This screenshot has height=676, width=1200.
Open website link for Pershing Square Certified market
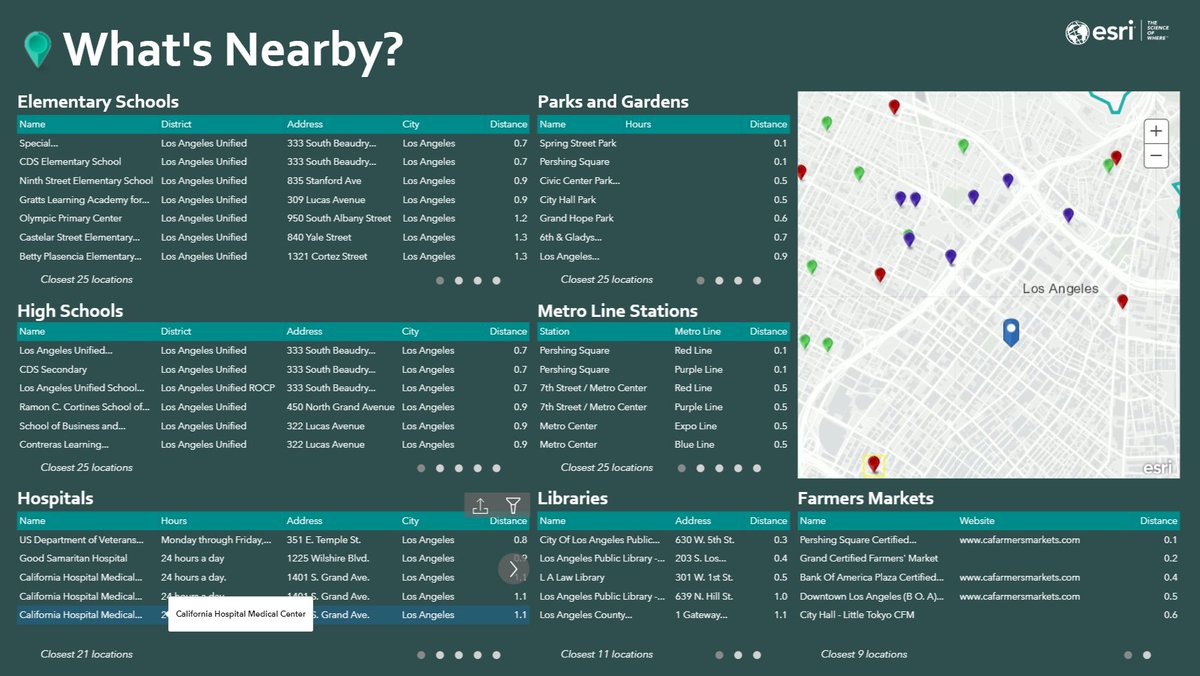click(1019, 540)
